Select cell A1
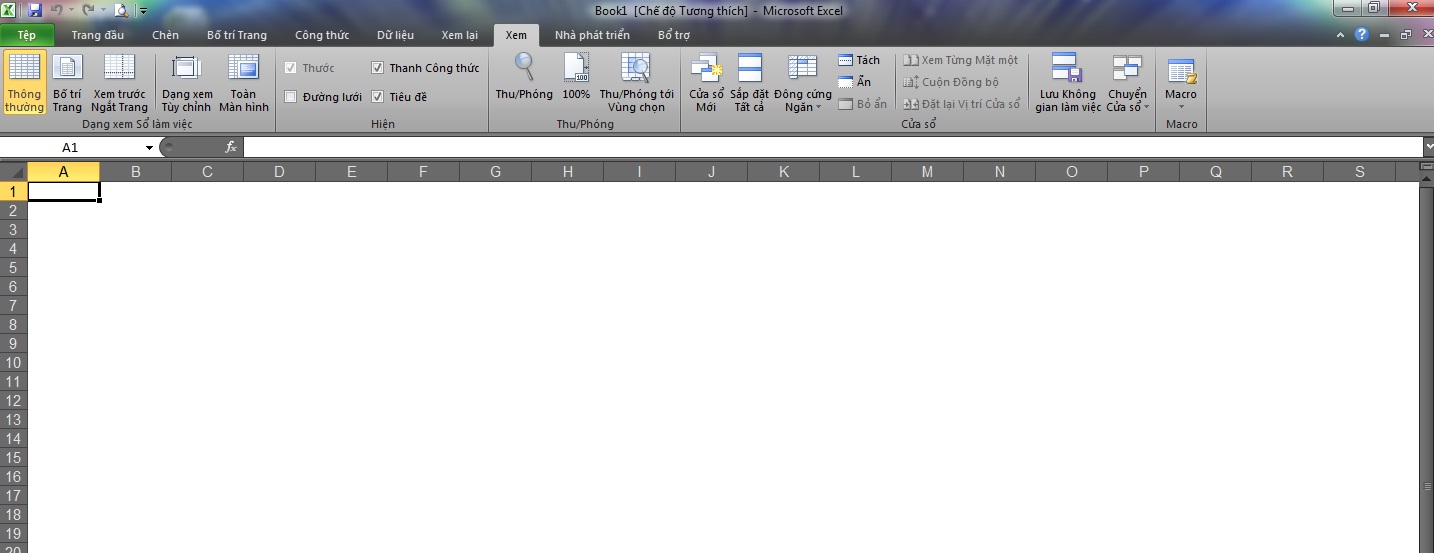The height and width of the screenshot is (553, 1434). [x=64, y=191]
